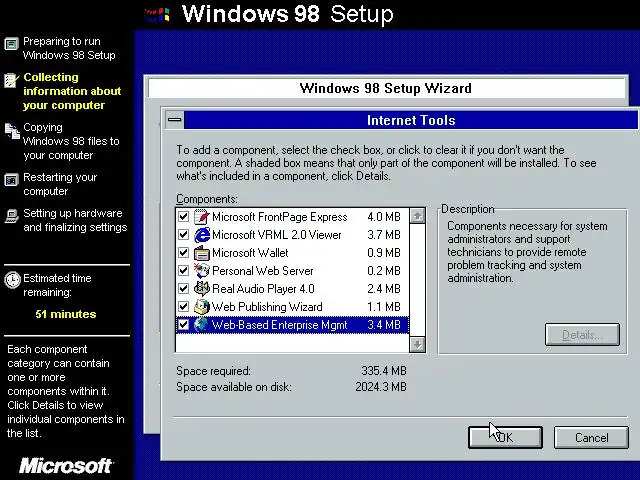Click the components list scrollbar track
640x480 pixels.
417,280
